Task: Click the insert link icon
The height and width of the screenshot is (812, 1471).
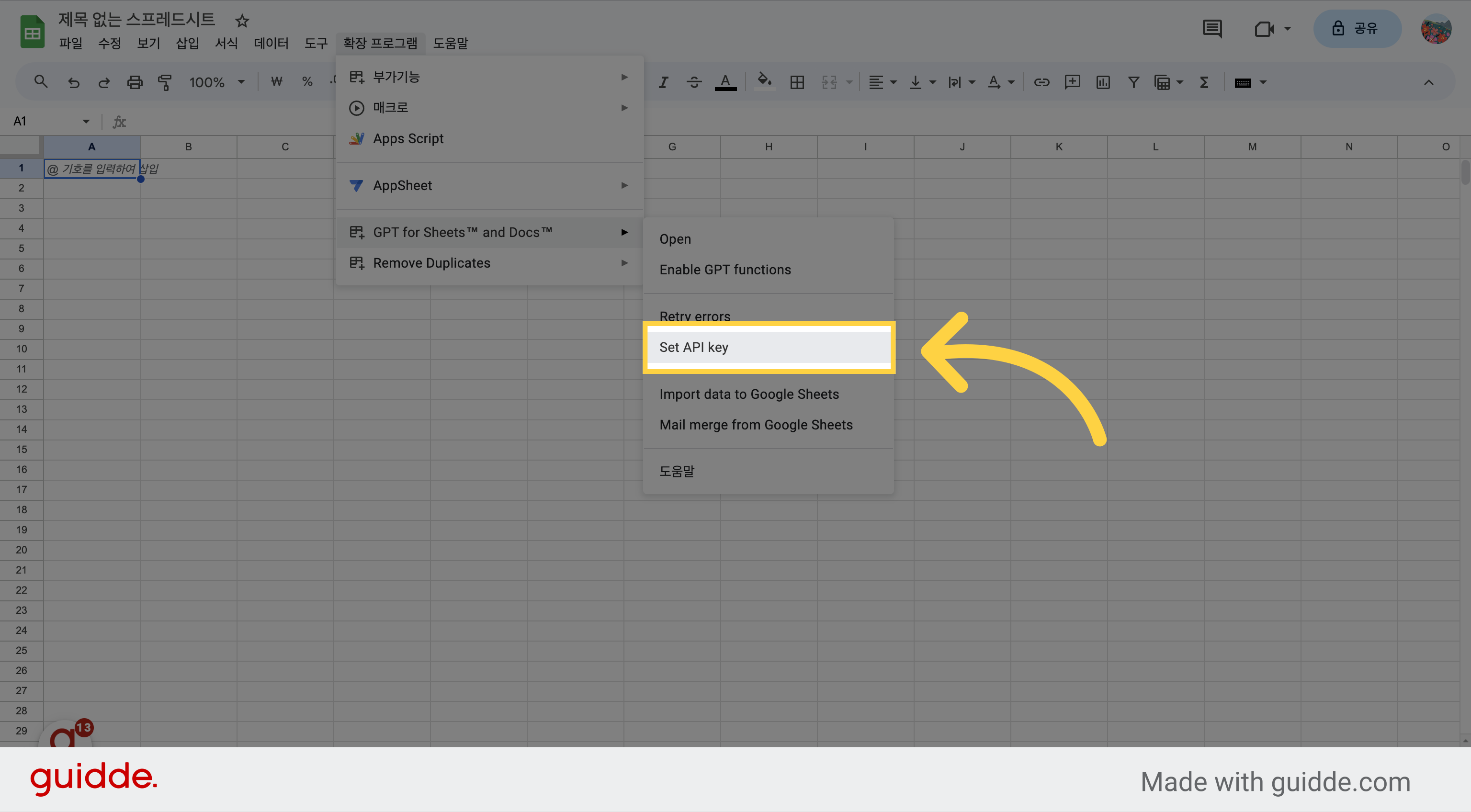Action: tap(1041, 83)
